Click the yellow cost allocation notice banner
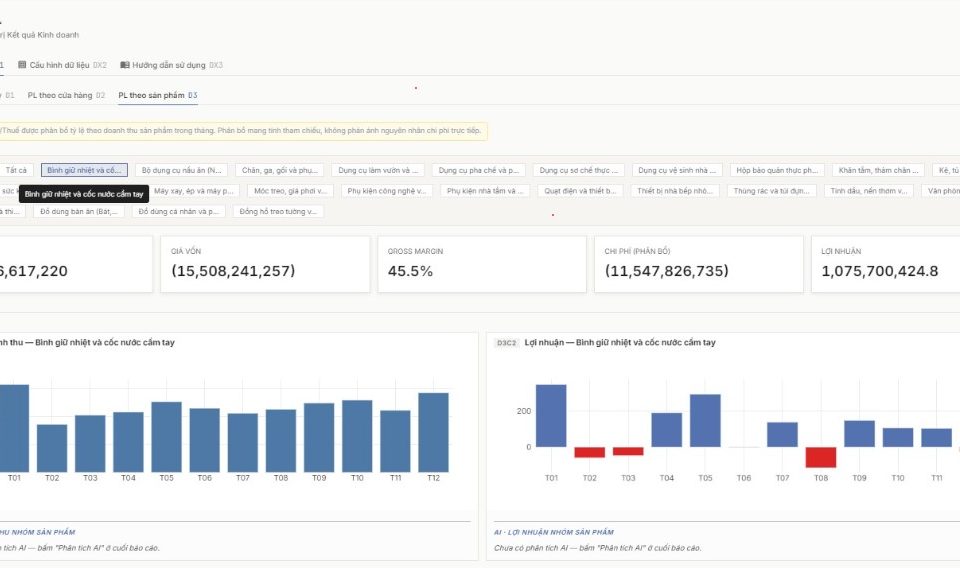This screenshot has height=568, width=960. pyautogui.click(x=244, y=130)
